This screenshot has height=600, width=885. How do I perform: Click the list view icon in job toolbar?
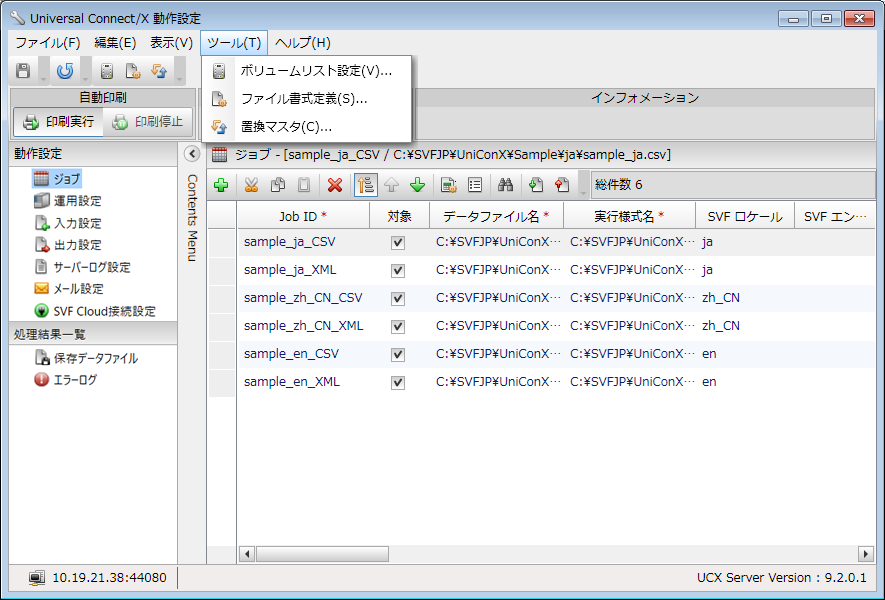475,185
